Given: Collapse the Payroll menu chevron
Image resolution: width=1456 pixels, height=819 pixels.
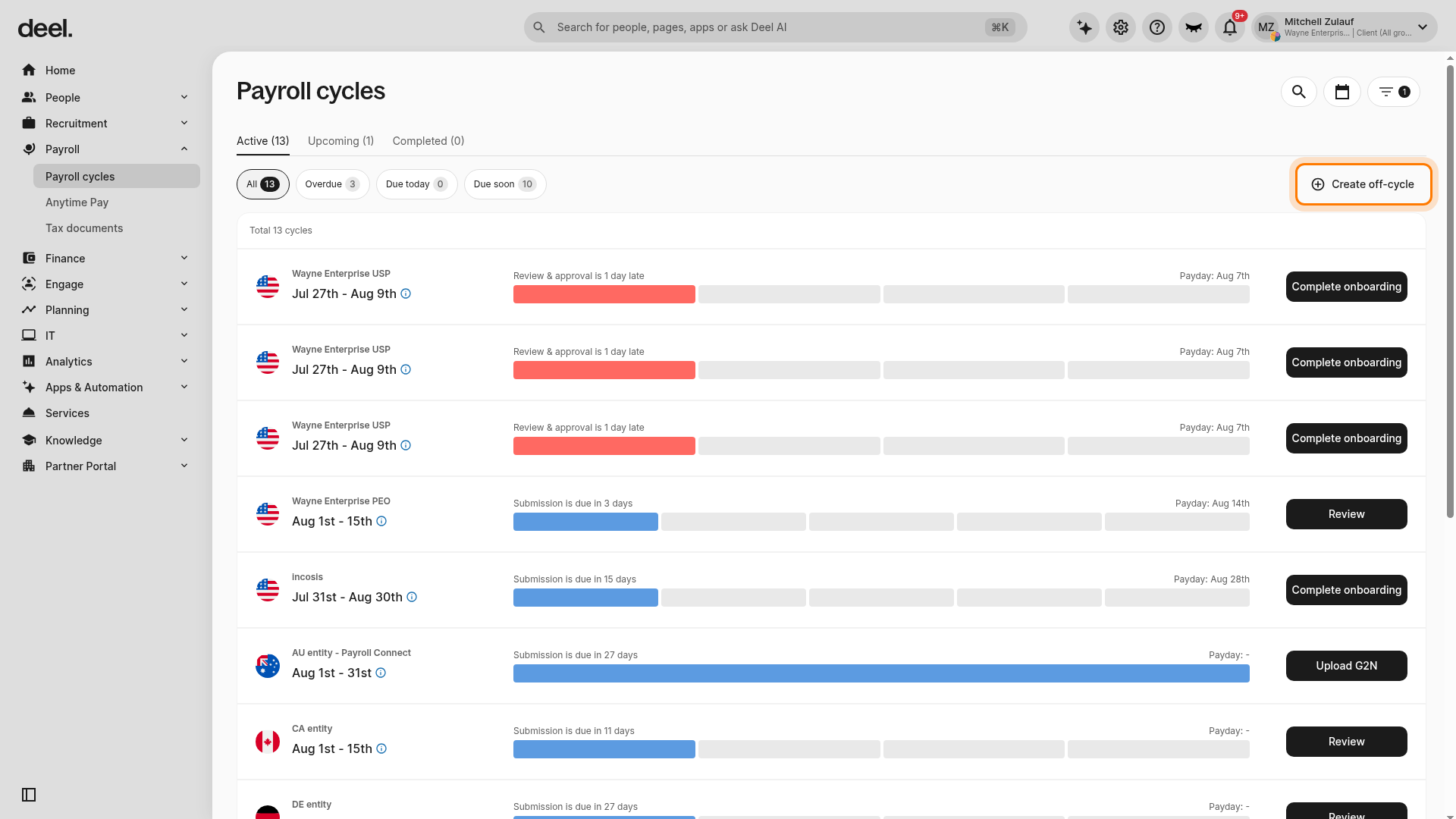Looking at the screenshot, I should coord(184,149).
